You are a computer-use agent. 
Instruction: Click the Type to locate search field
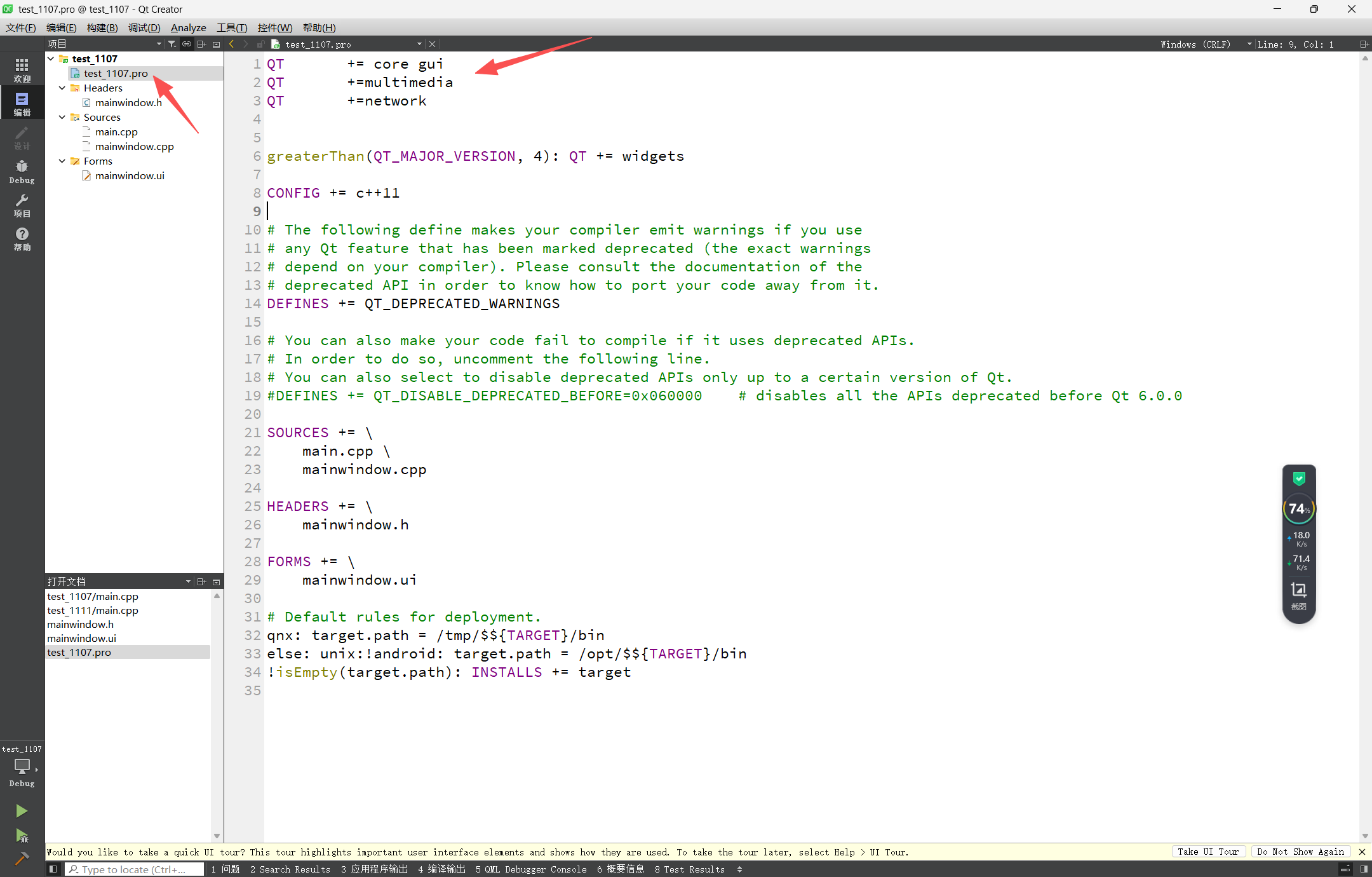(x=135, y=869)
